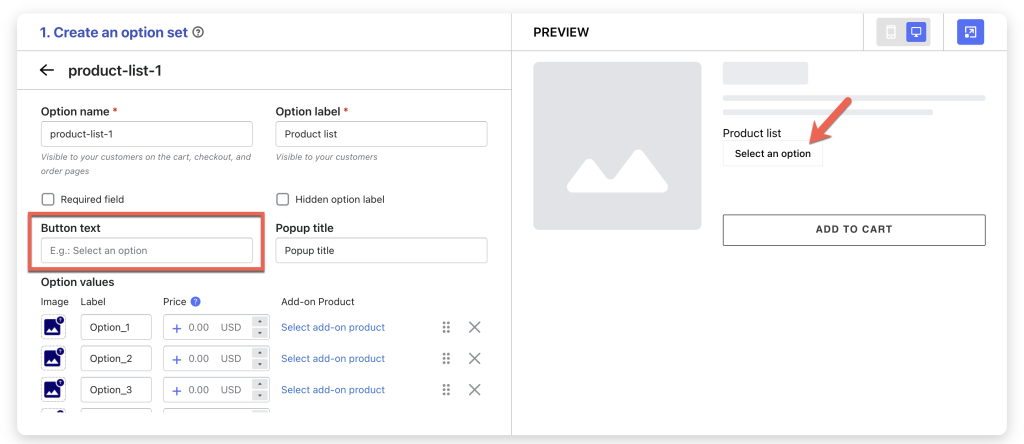Image resolution: width=1024 pixels, height=444 pixels.
Task: Select add-on product for Option_1
Action: pyautogui.click(x=333, y=327)
